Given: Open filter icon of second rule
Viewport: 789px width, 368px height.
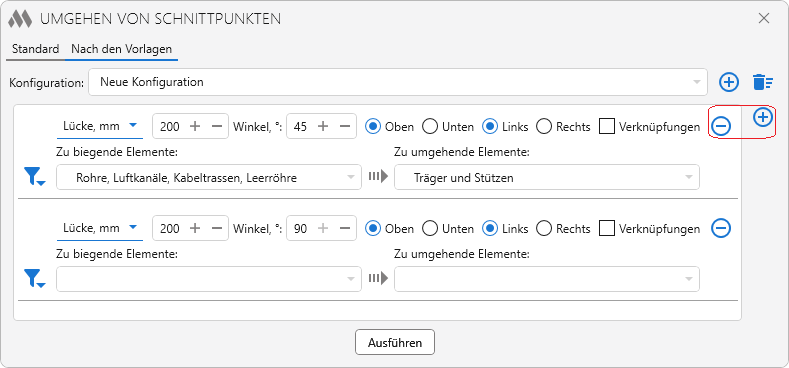Looking at the screenshot, I should tap(34, 279).
